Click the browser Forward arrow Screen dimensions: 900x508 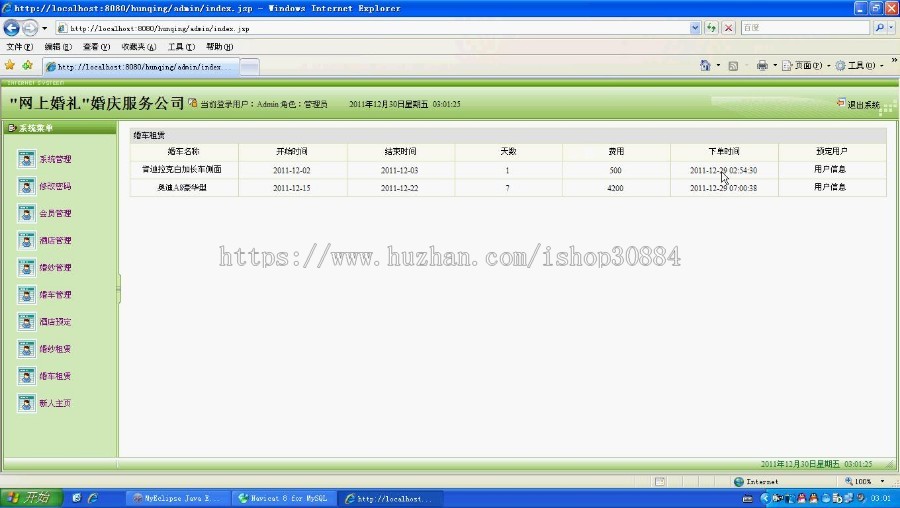30,28
